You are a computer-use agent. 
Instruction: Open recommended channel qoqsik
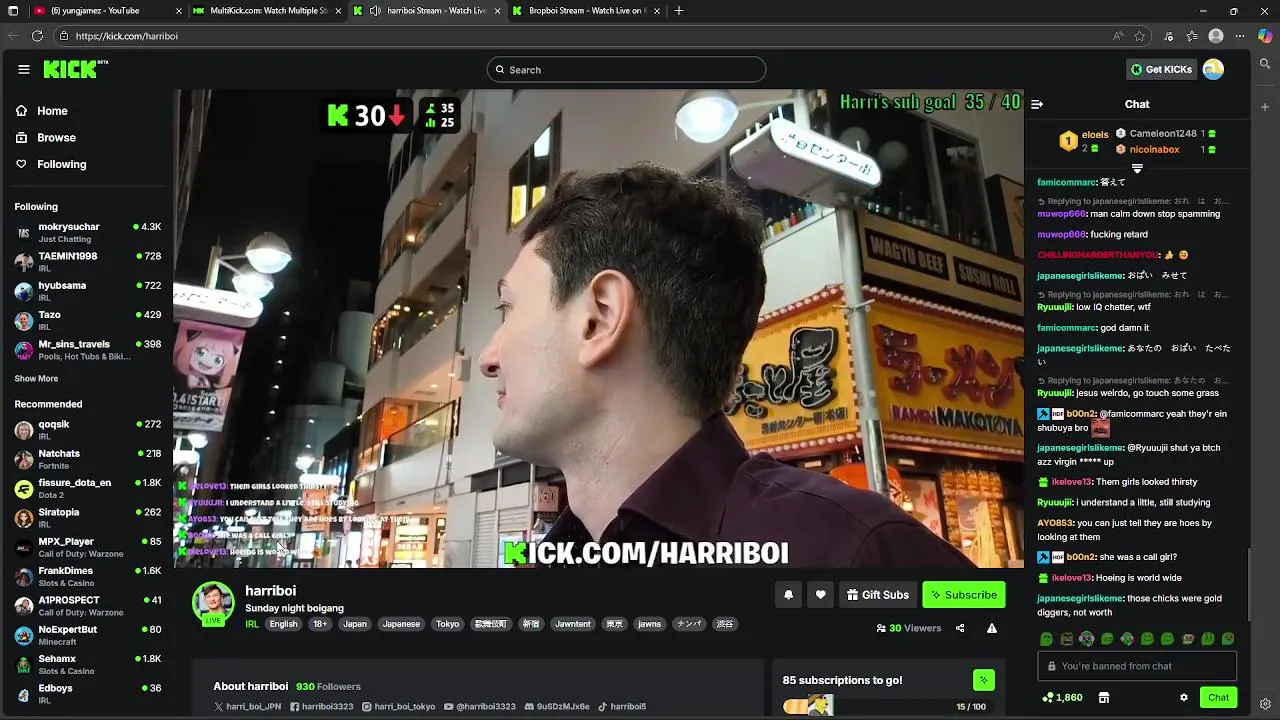pyautogui.click(x=87, y=430)
